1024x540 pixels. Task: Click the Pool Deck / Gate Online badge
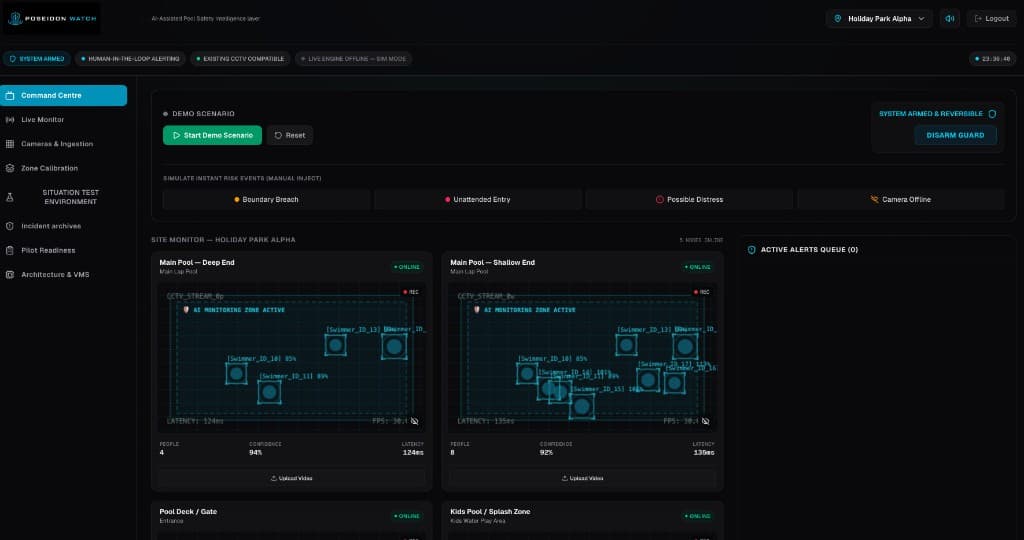[x=407, y=516]
